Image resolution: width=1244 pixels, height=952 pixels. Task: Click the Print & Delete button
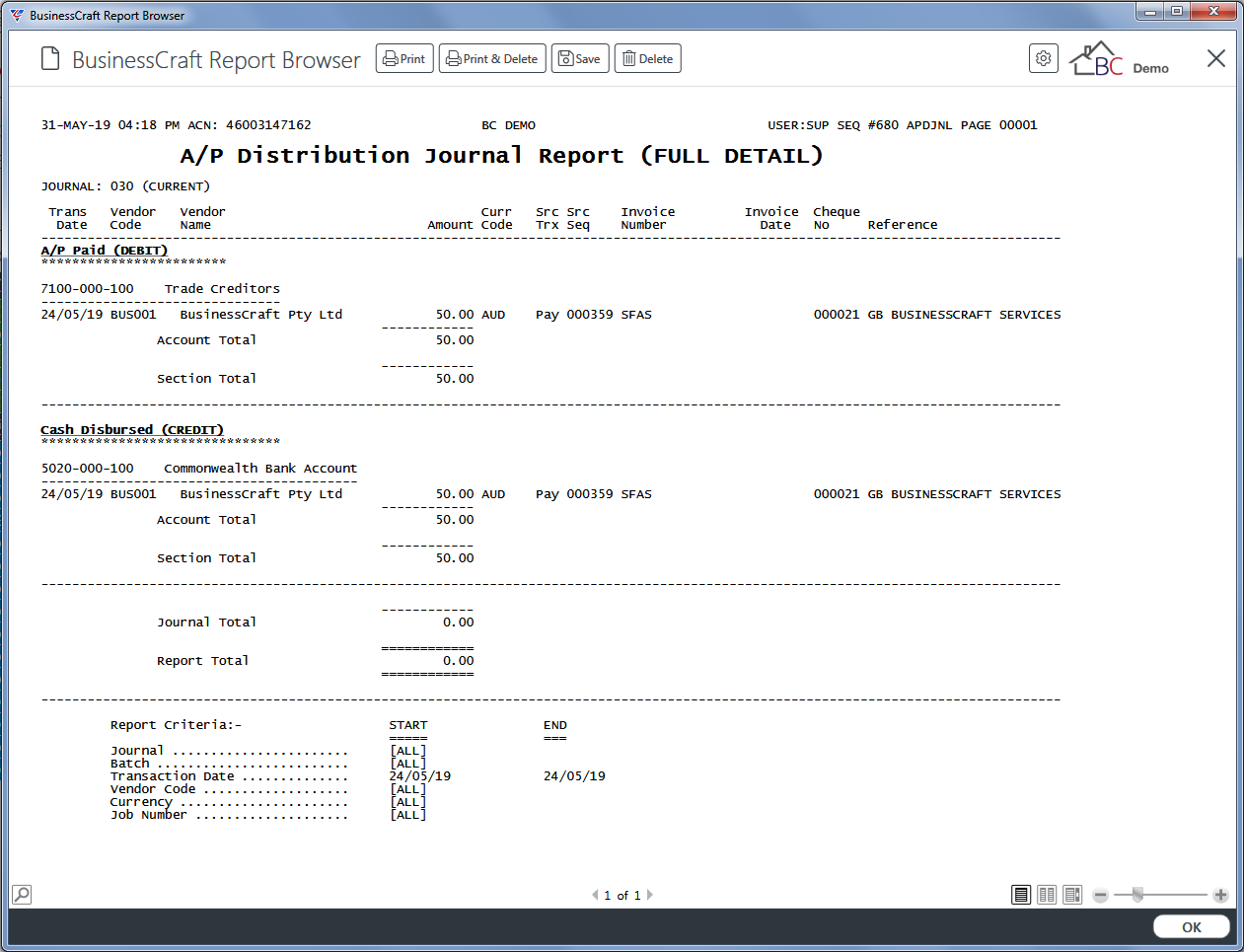pos(492,59)
